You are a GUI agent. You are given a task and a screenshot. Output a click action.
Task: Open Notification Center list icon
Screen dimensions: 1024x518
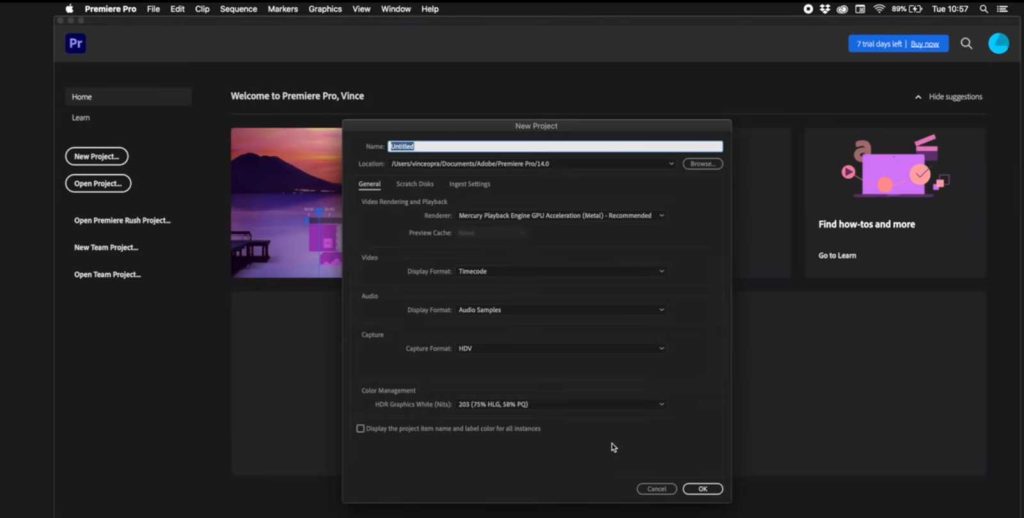(x=1002, y=9)
